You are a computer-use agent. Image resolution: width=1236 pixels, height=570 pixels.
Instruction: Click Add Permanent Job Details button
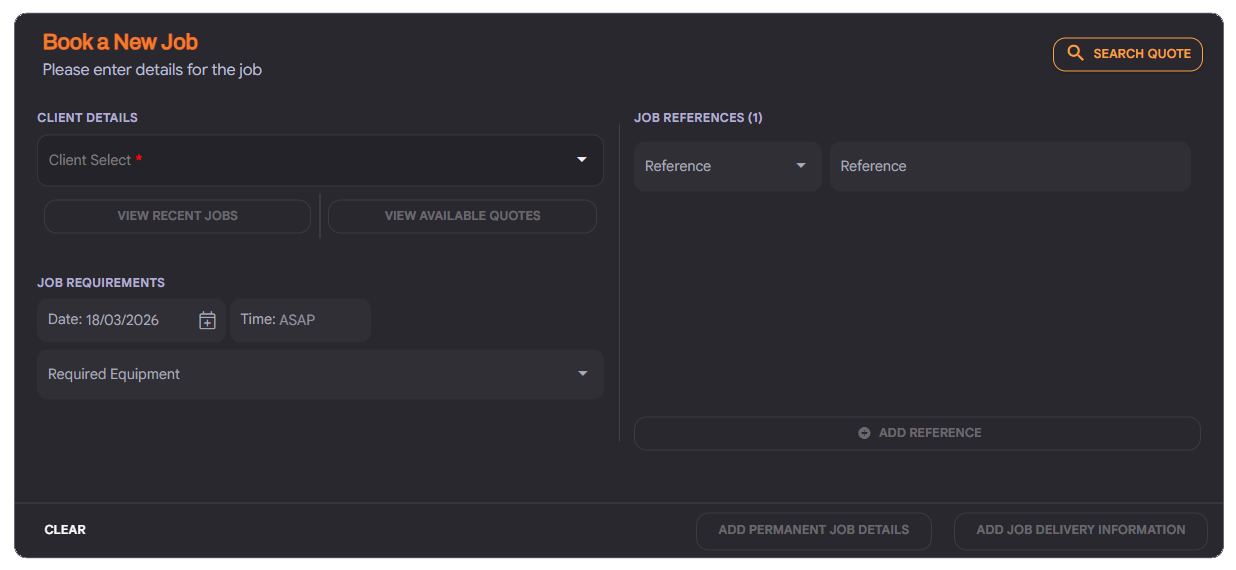814,530
